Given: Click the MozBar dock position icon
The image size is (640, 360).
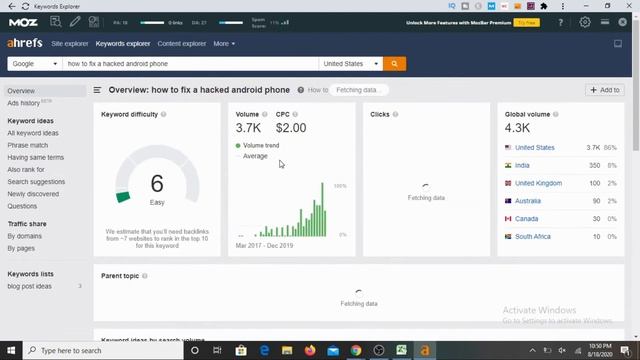Looking at the screenshot, I should (x=605, y=22).
